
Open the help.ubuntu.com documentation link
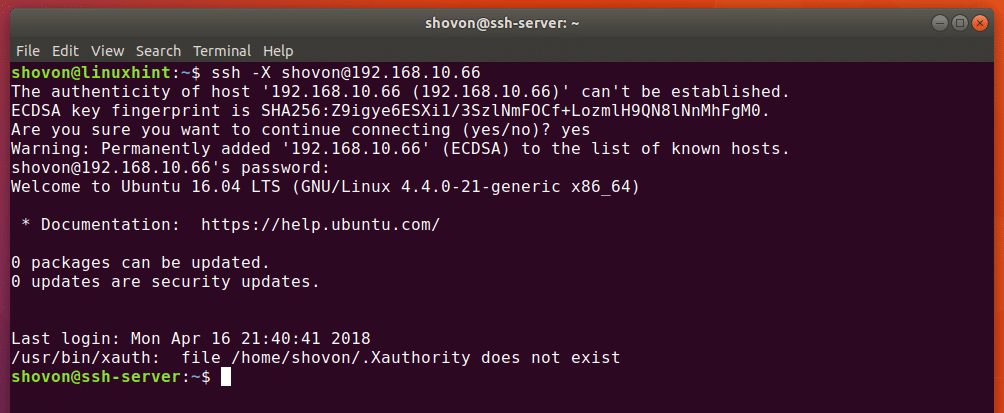[320, 224]
